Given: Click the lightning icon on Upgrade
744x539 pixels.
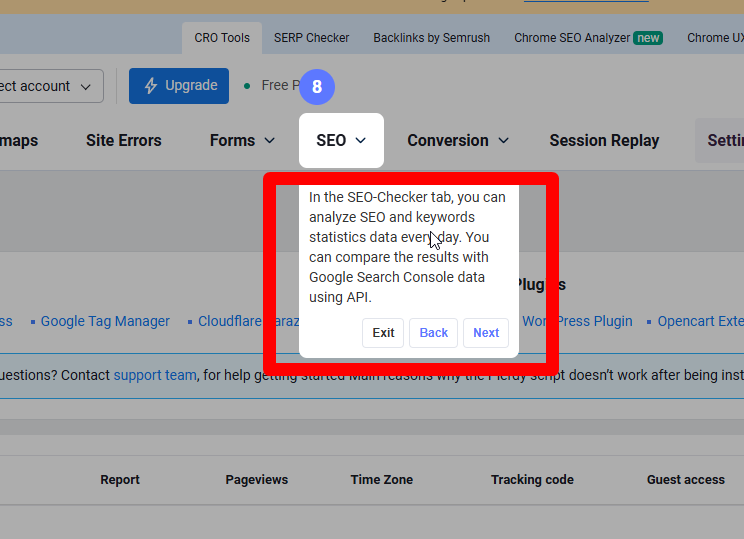Looking at the screenshot, I should [151, 86].
